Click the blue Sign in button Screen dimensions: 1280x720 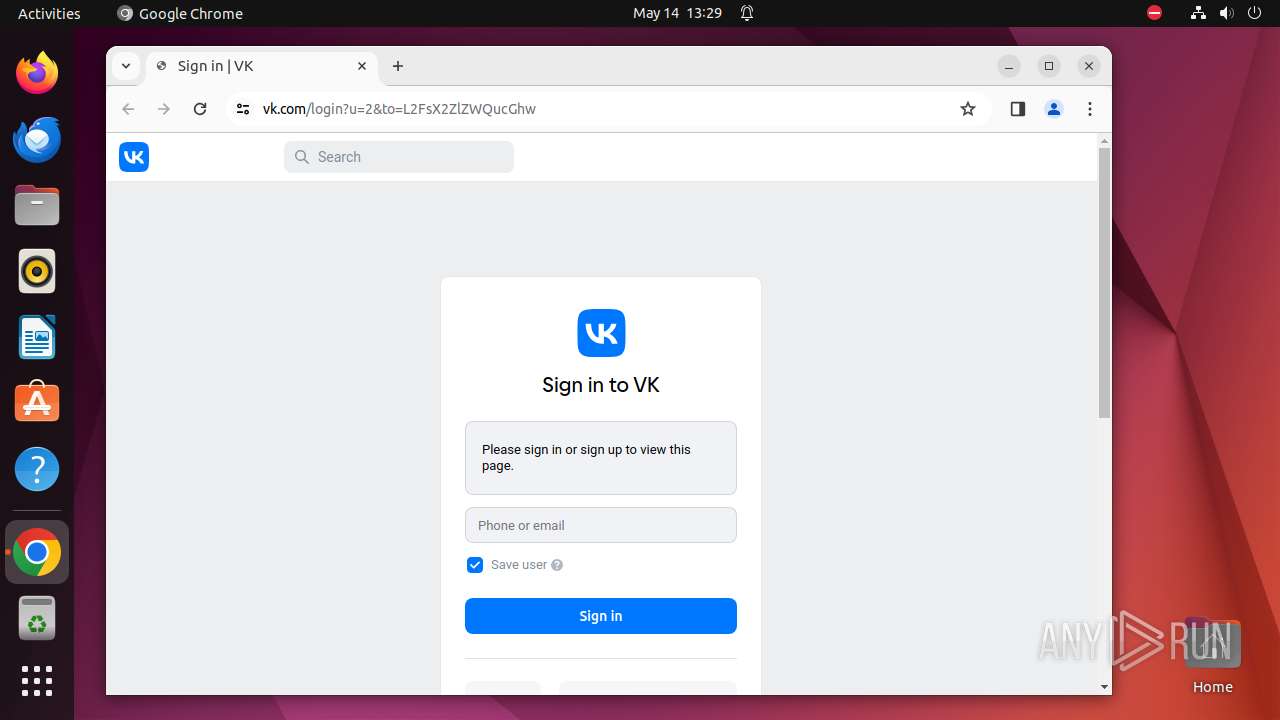click(601, 616)
